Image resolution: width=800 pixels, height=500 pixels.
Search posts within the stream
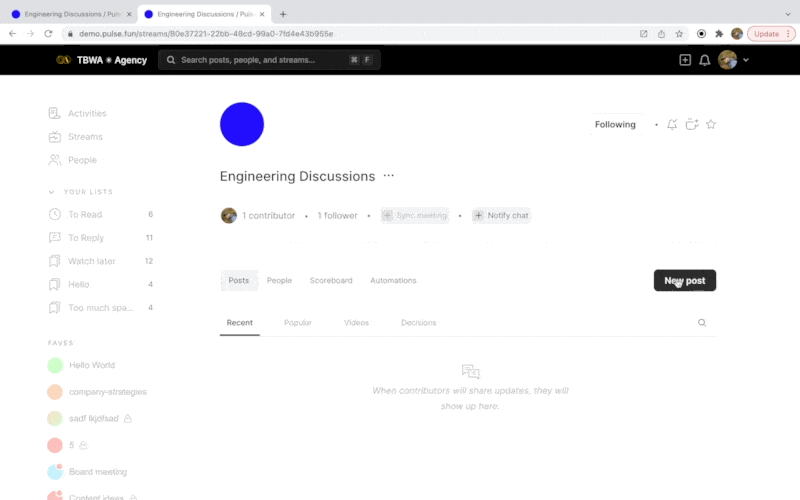click(x=702, y=323)
